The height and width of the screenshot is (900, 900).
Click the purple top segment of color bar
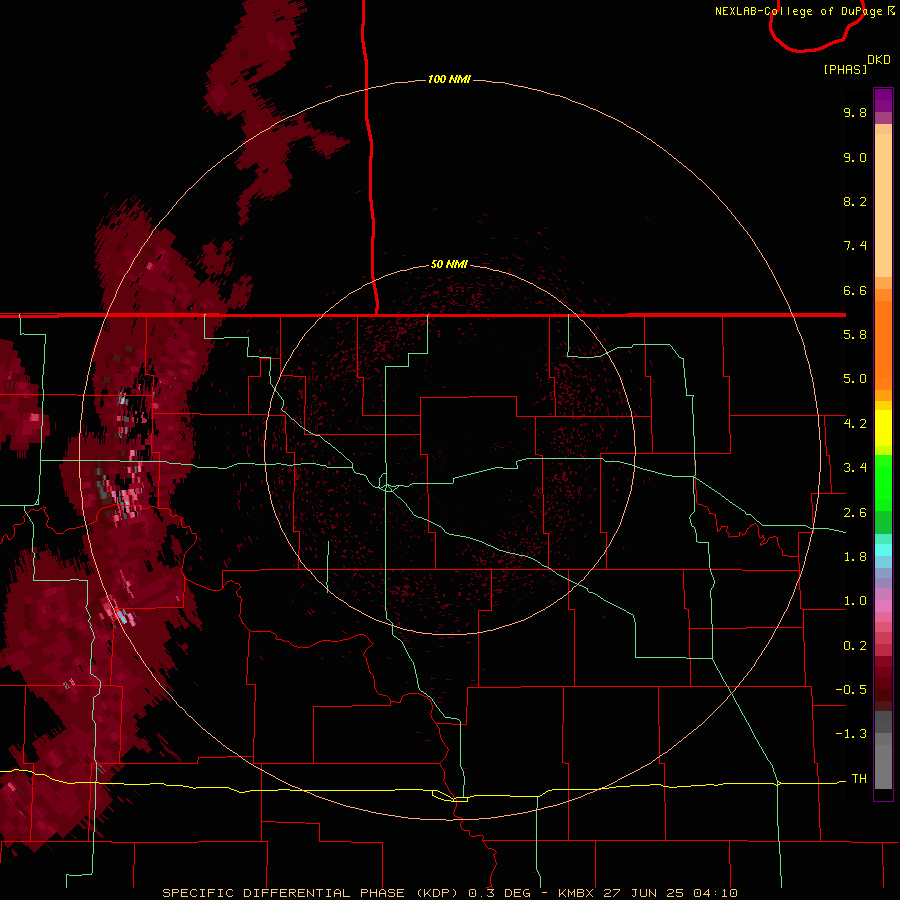tap(883, 101)
